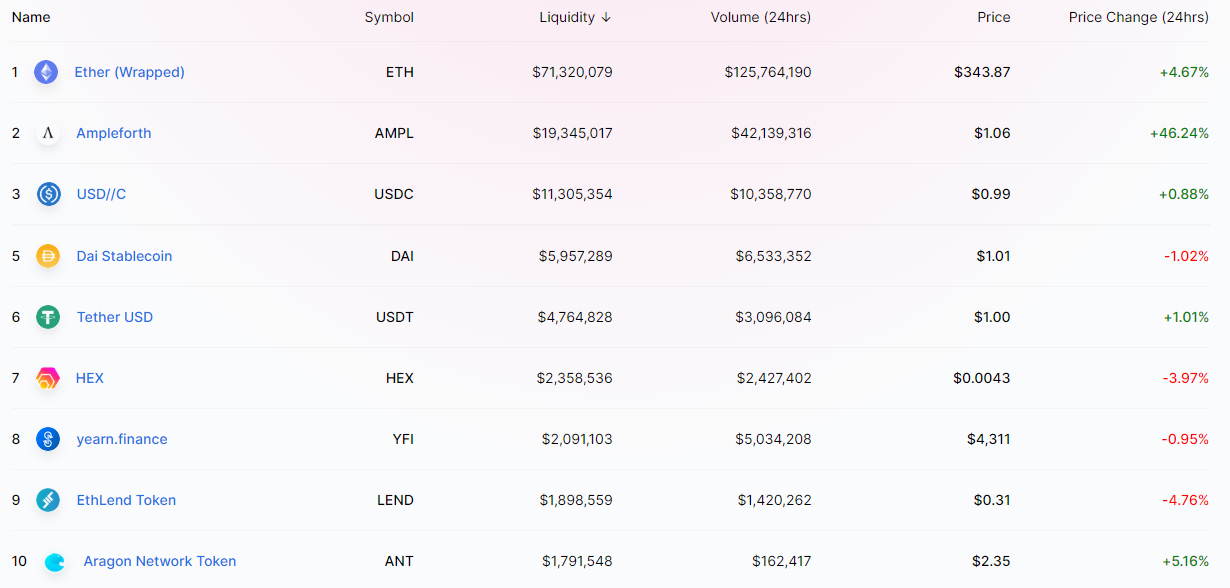
Task: Click the Aragon Network Token icon
Action: 55,562
